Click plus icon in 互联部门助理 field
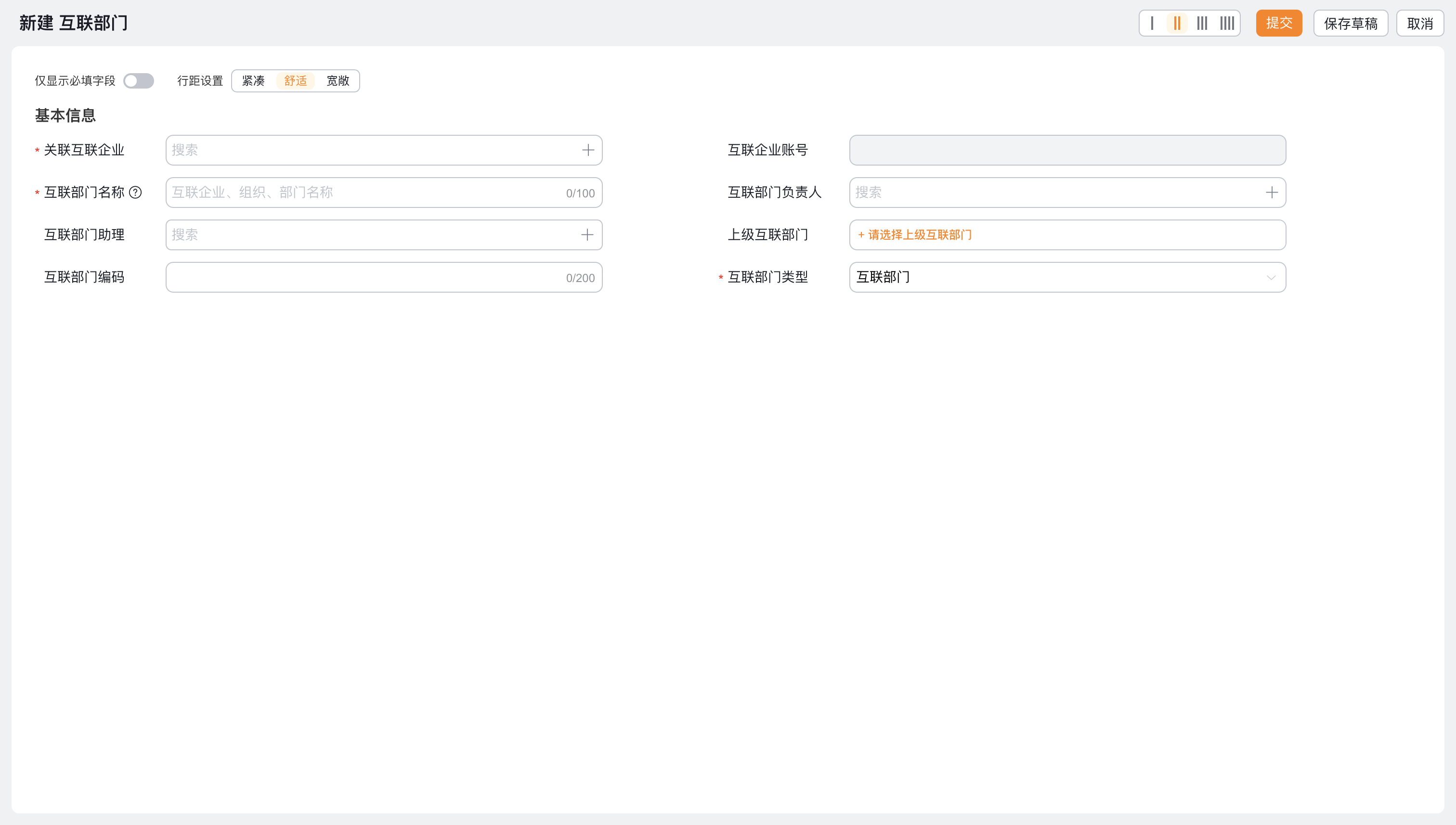1456x825 pixels. click(587, 235)
